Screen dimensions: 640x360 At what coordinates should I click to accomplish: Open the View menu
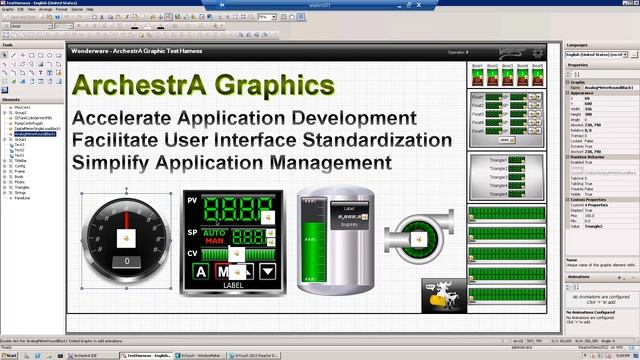[31, 9]
